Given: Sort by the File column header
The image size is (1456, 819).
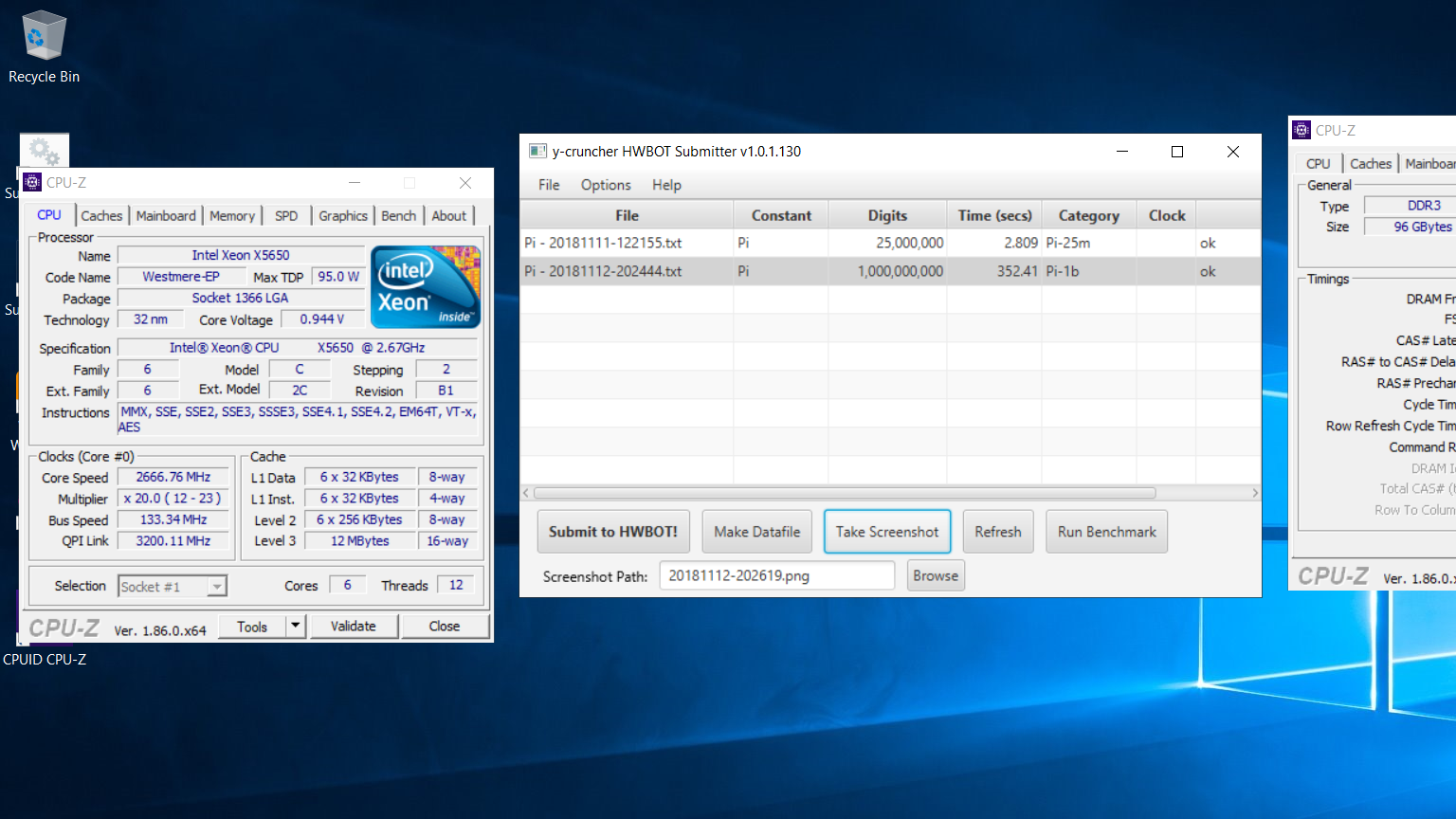Looking at the screenshot, I should 627,215.
